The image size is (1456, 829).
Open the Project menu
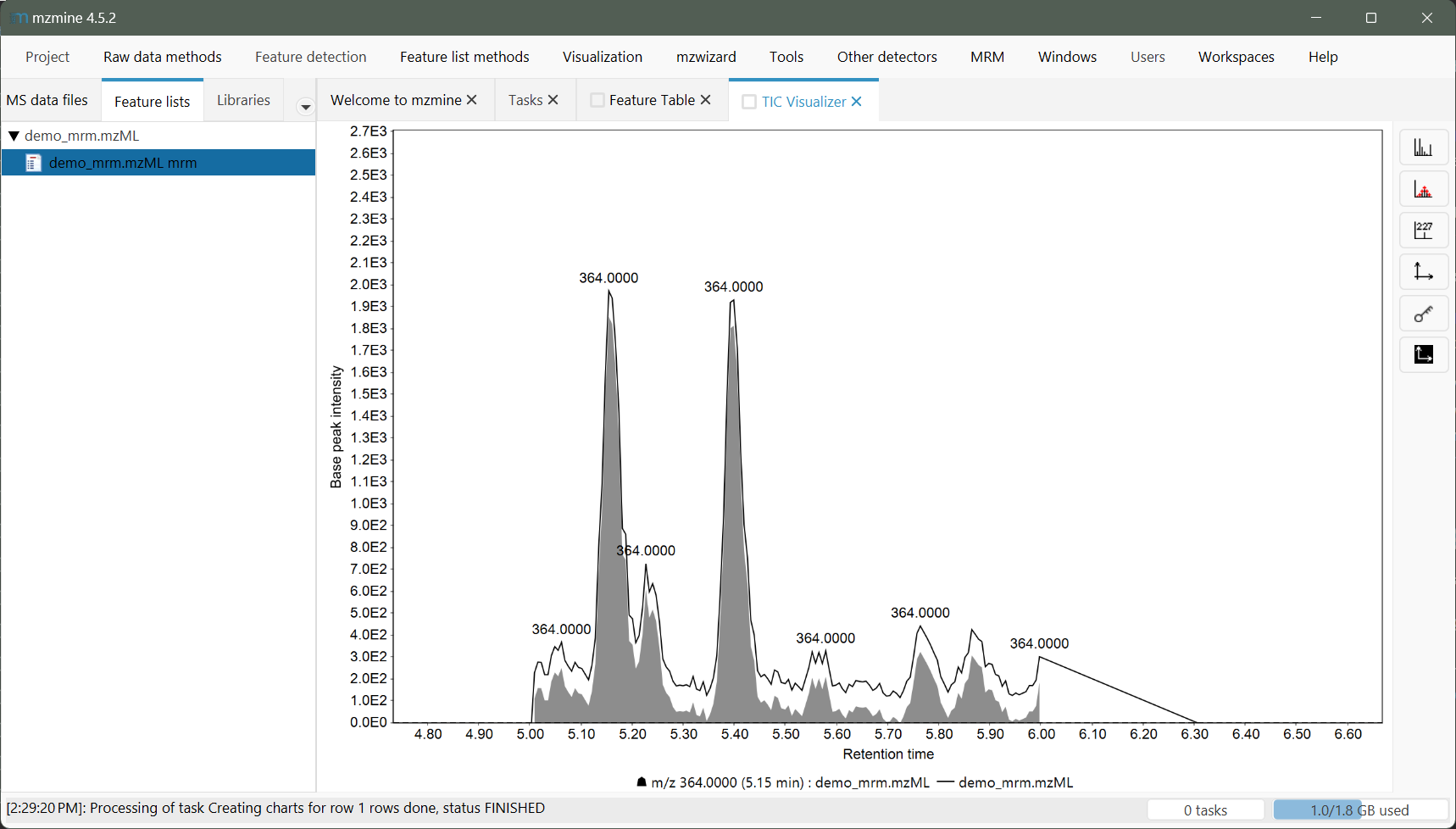(47, 57)
